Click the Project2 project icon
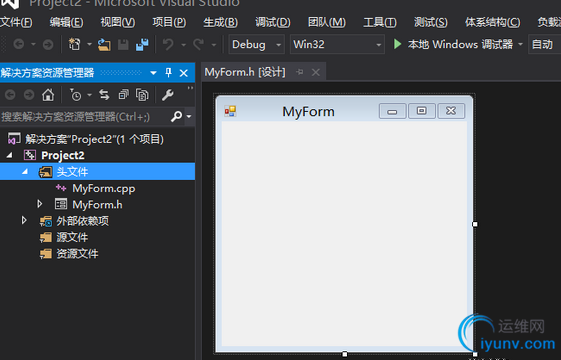Image resolution: width=561 pixels, height=360 pixels. coord(30,155)
